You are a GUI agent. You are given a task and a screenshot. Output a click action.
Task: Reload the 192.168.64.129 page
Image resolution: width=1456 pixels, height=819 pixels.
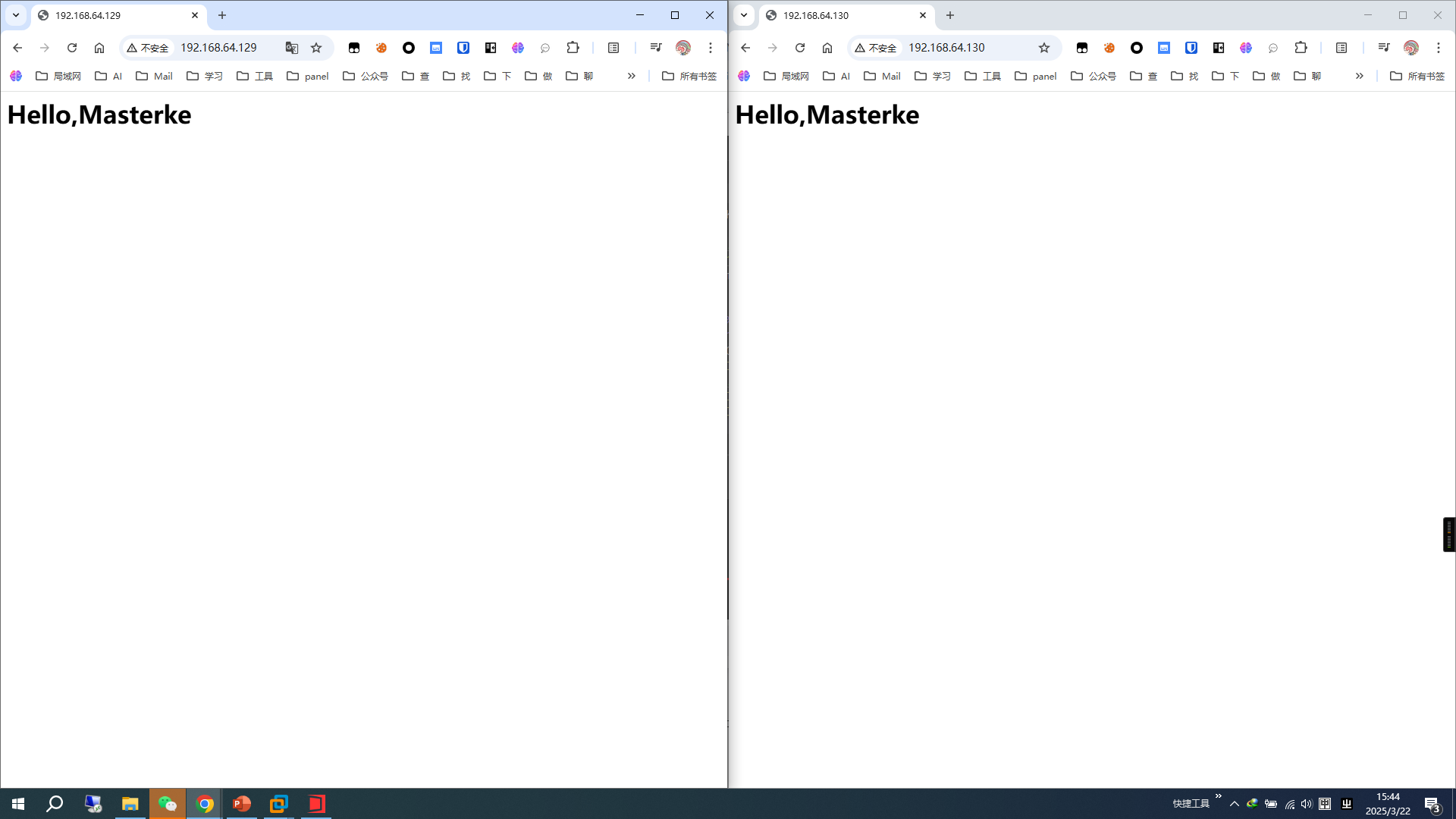click(x=72, y=48)
